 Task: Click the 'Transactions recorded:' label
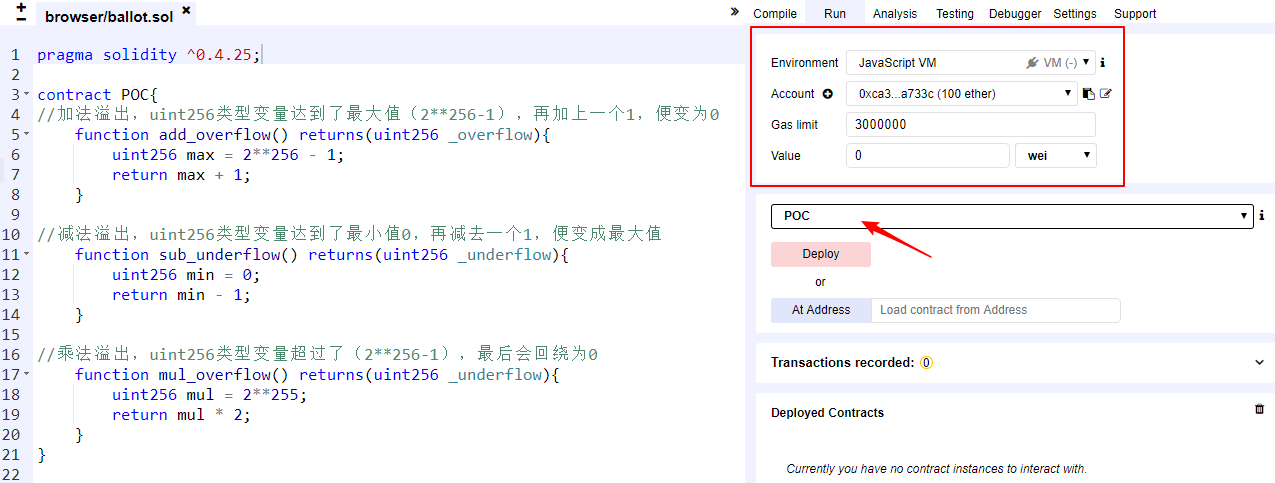842,363
